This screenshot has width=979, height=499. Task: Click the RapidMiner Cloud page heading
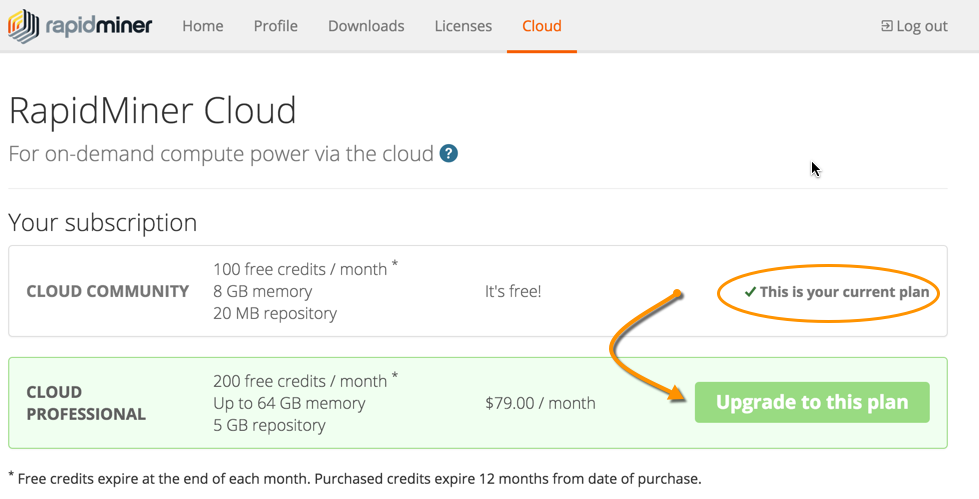153,110
